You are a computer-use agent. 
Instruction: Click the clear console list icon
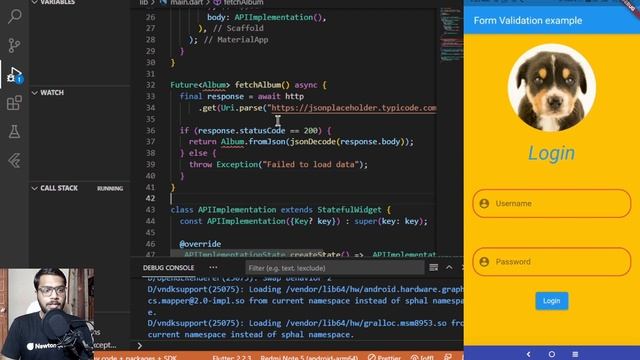coord(433,268)
